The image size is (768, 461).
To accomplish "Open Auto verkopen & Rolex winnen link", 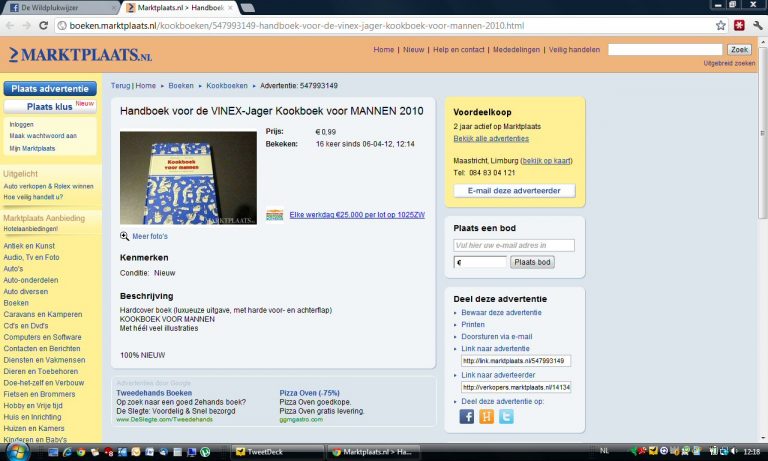I will click(x=48, y=186).
